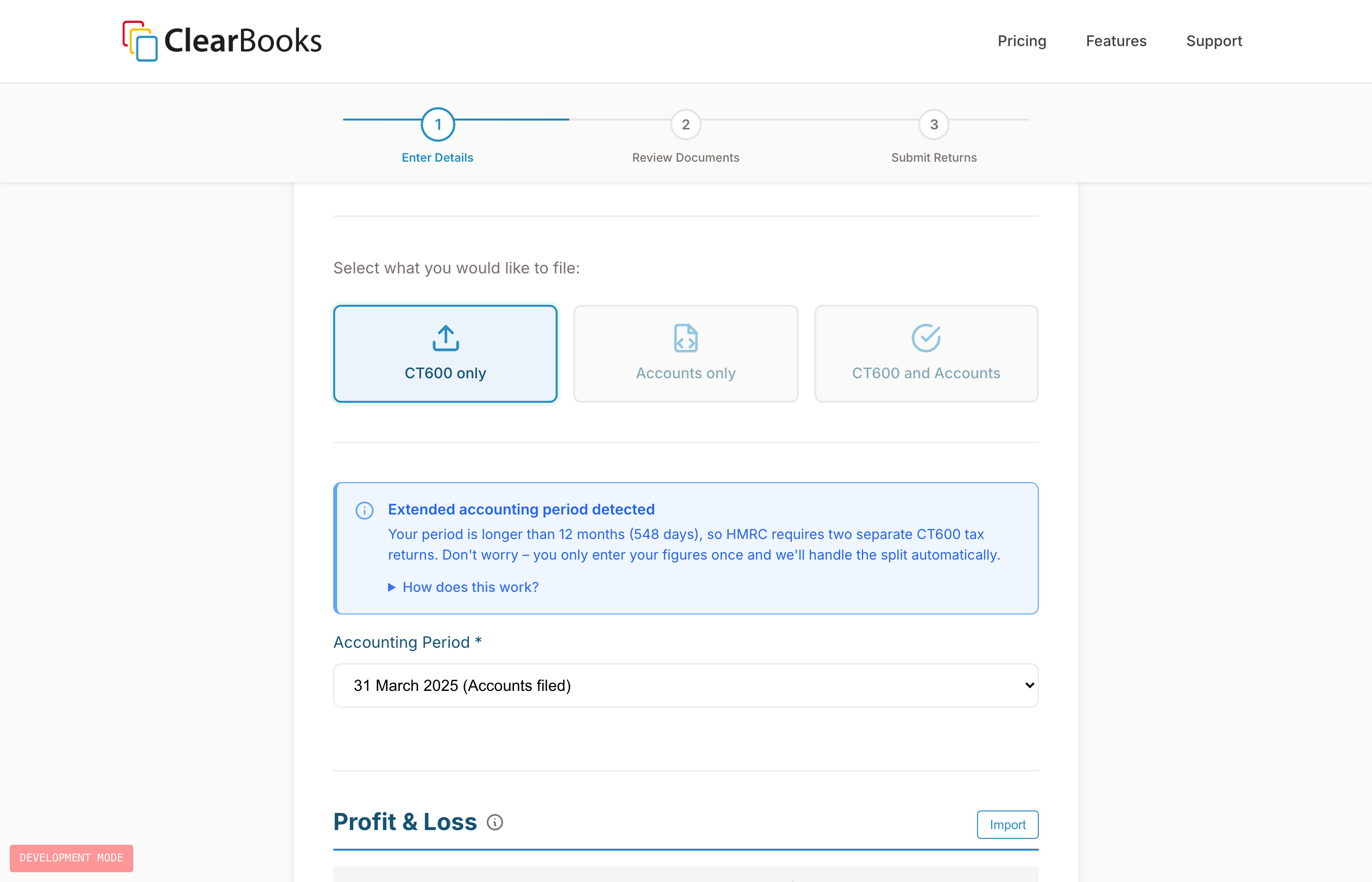This screenshot has width=1372, height=882.
Task: Click the checkmark icon on CT600 and Accounts card
Action: click(926, 338)
